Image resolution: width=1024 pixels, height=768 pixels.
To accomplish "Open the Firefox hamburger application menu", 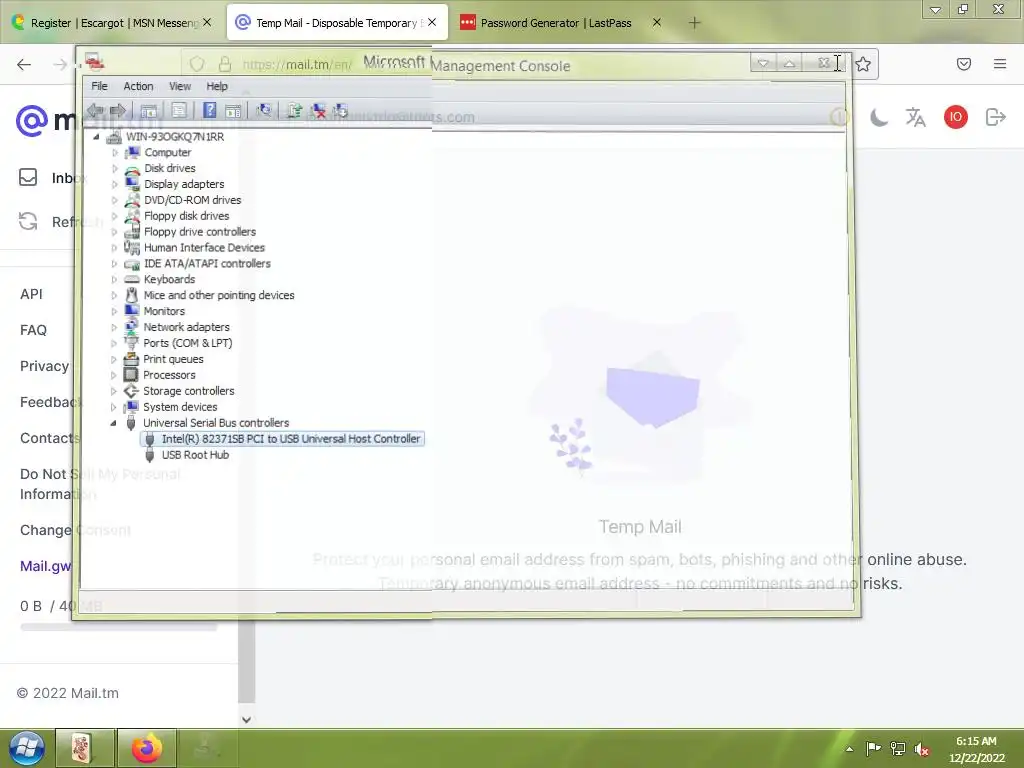I will pyautogui.click(x=1000, y=64).
